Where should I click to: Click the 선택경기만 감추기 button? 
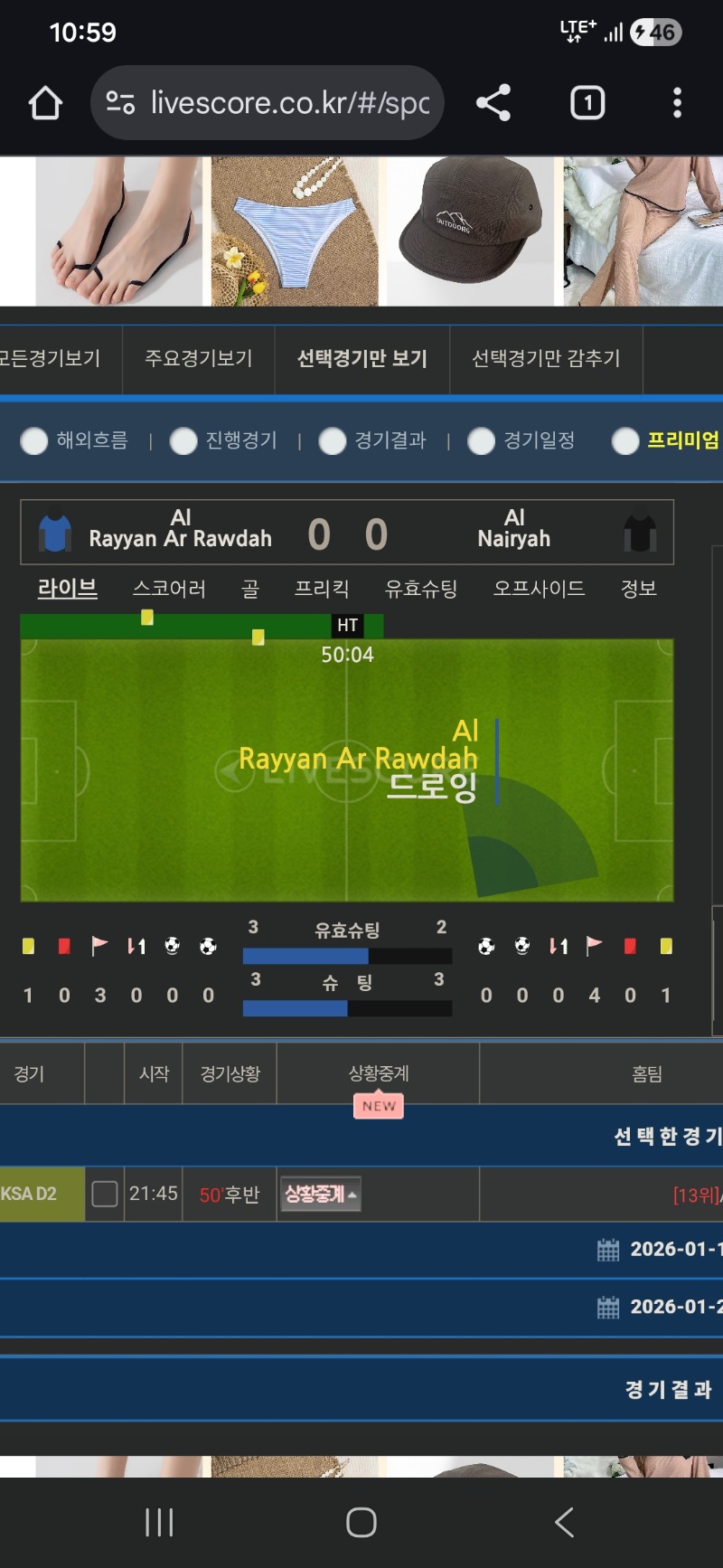pos(547,359)
